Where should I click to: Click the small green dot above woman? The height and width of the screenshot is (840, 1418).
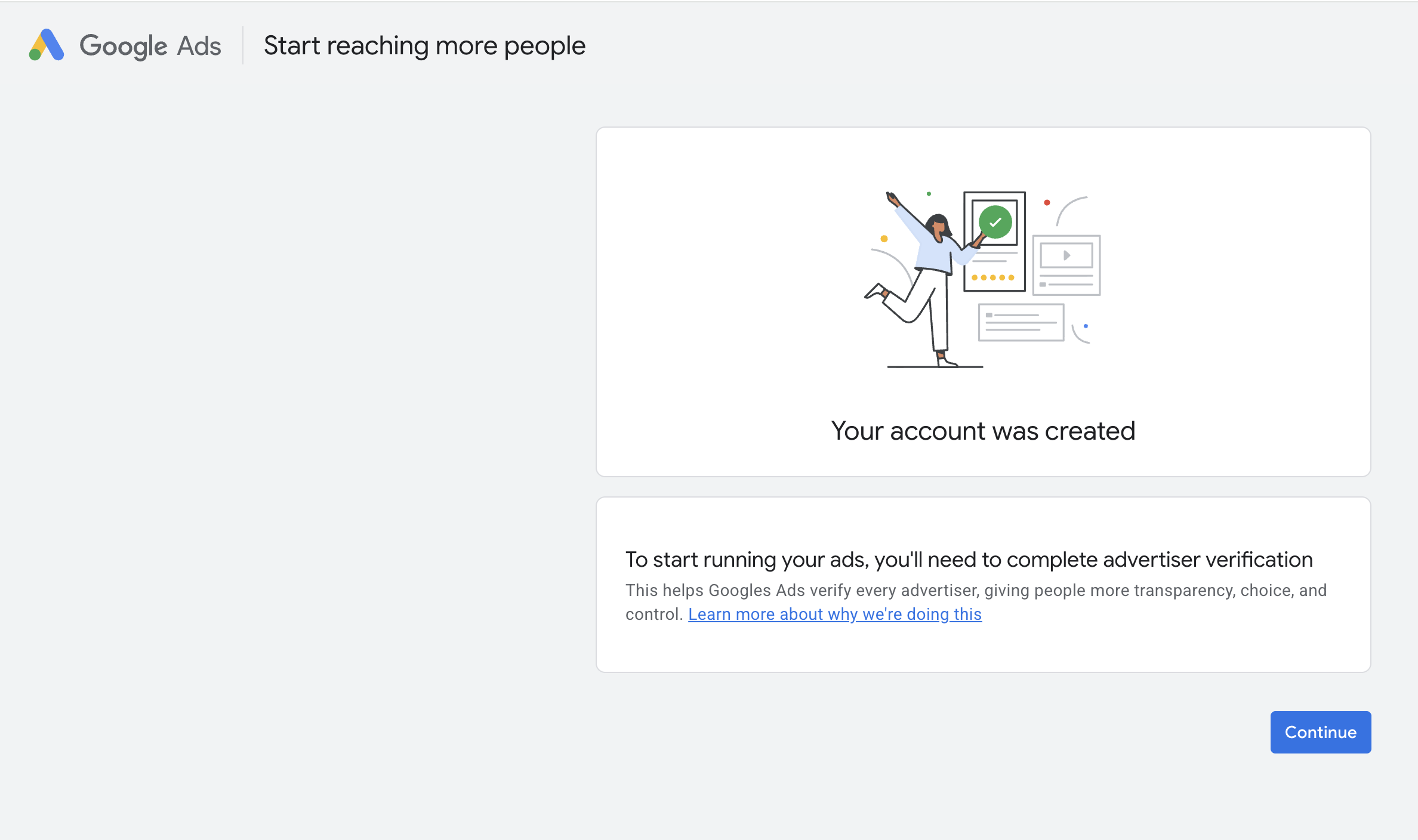[929, 194]
